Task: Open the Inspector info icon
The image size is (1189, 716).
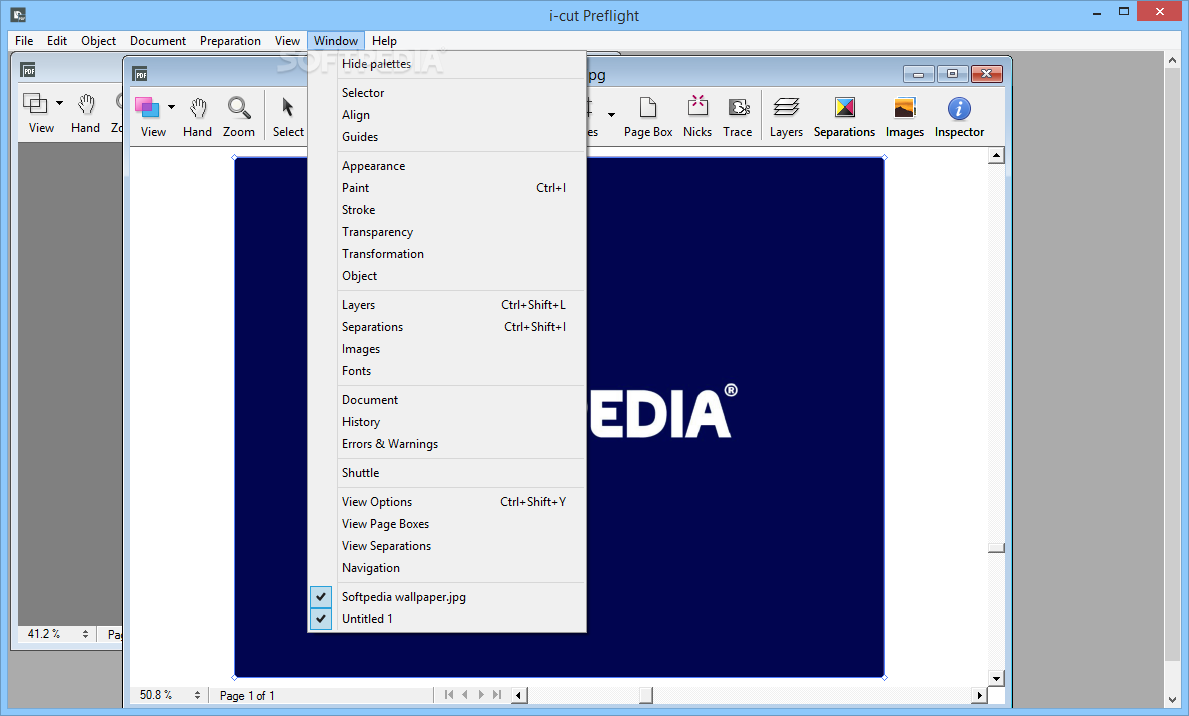Action: 959,108
